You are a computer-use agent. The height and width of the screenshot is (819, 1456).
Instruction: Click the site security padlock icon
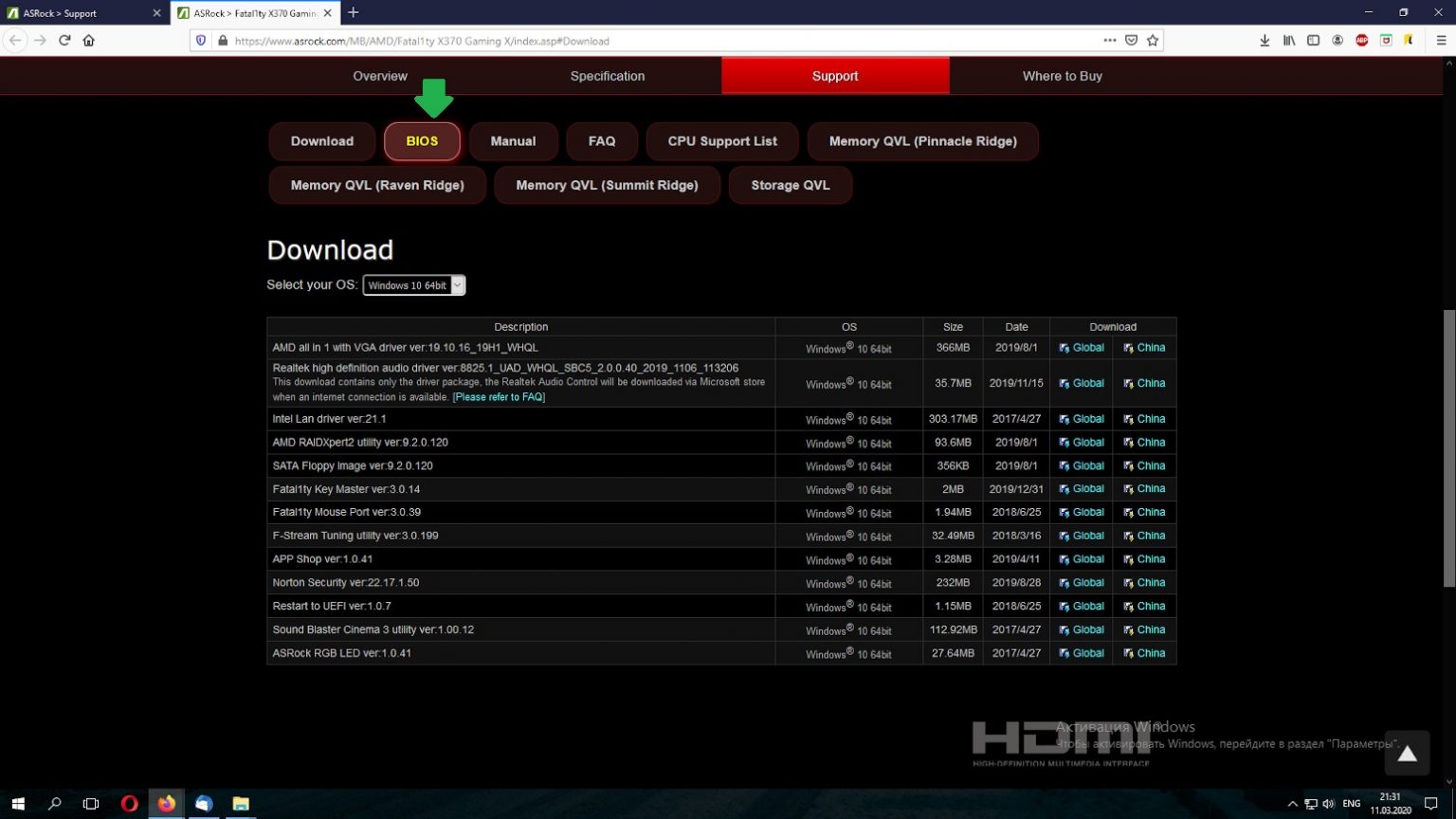[x=223, y=41]
